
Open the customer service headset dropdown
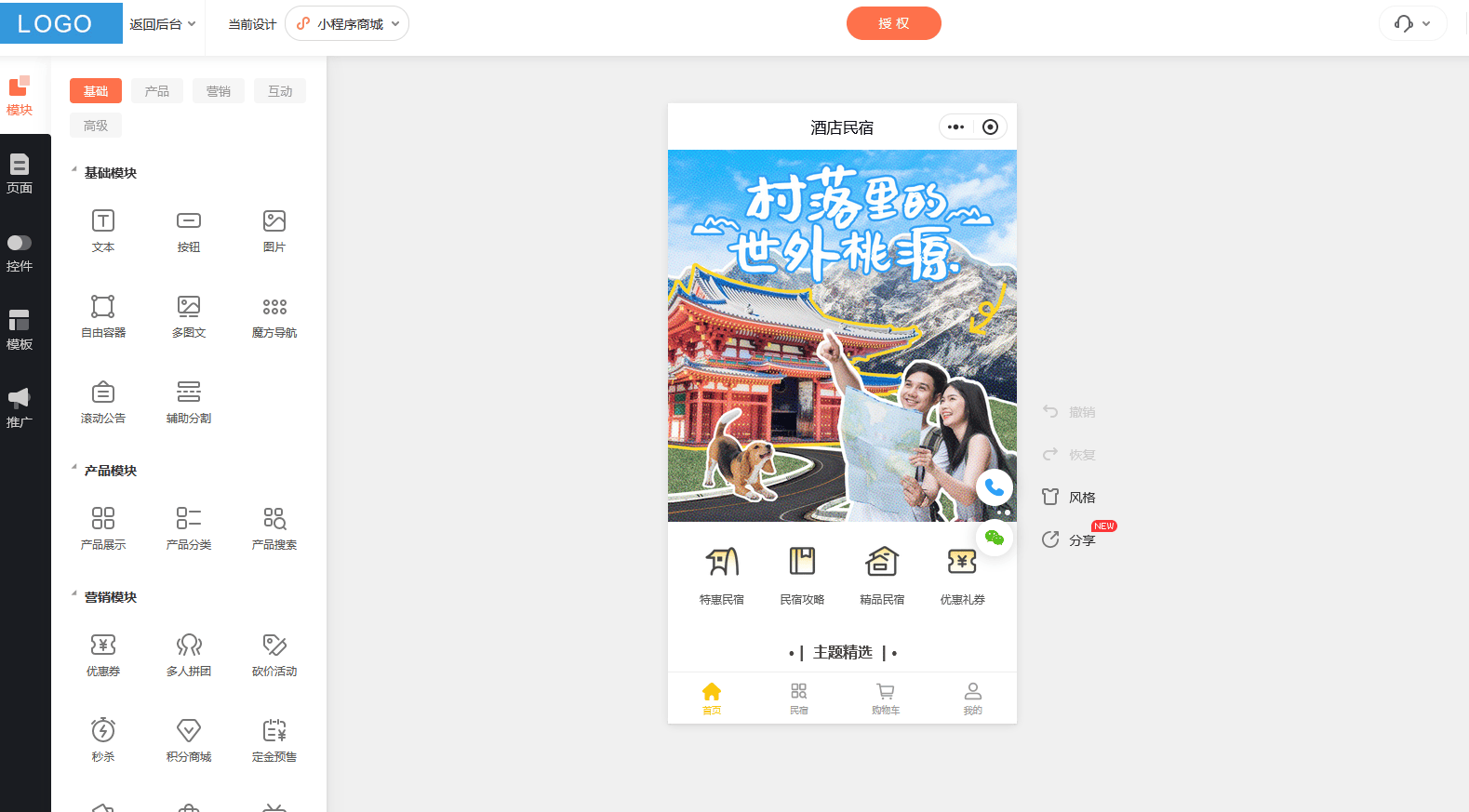tap(1412, 23)
